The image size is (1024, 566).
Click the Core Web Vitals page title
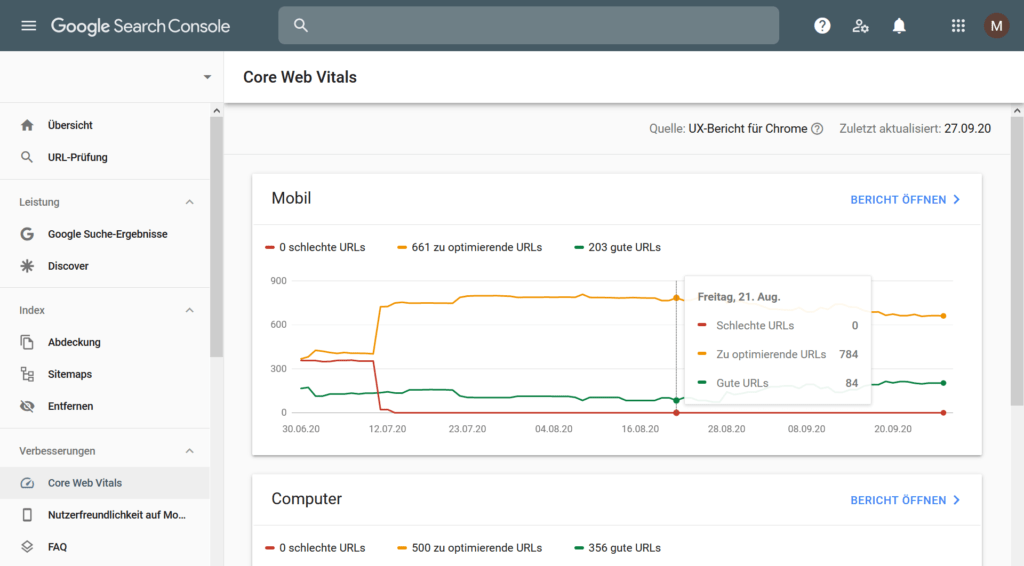[x=300, y=77]
